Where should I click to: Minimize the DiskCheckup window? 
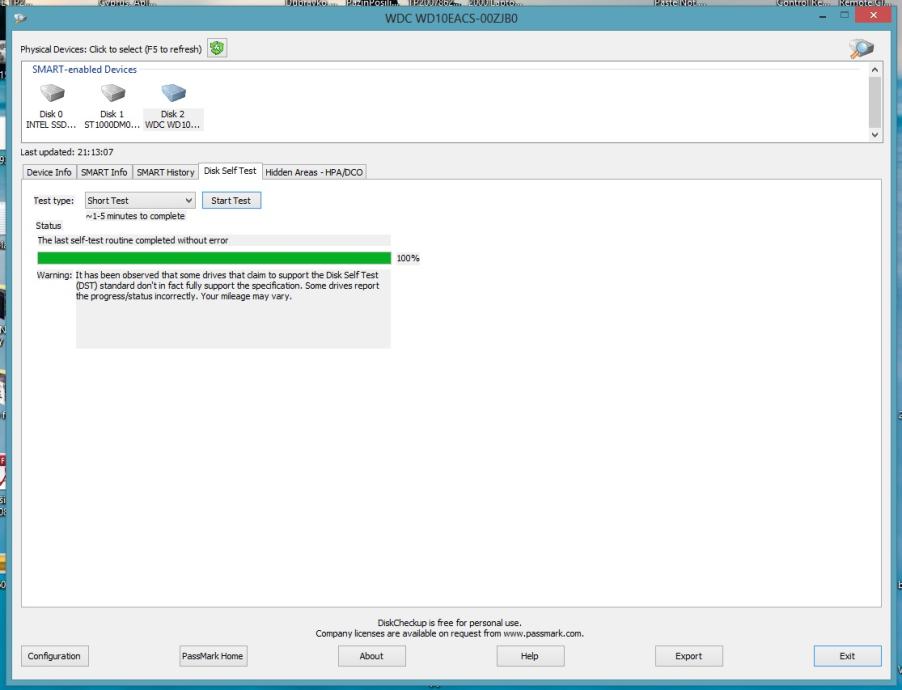point(823,17)
